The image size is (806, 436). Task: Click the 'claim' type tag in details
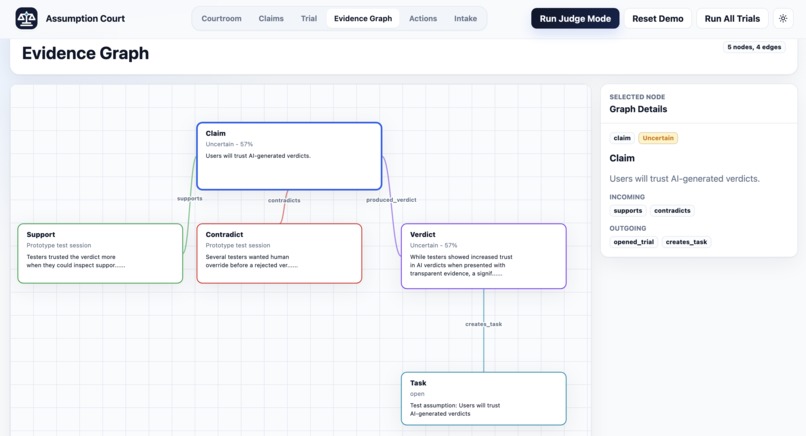(622, 138)
